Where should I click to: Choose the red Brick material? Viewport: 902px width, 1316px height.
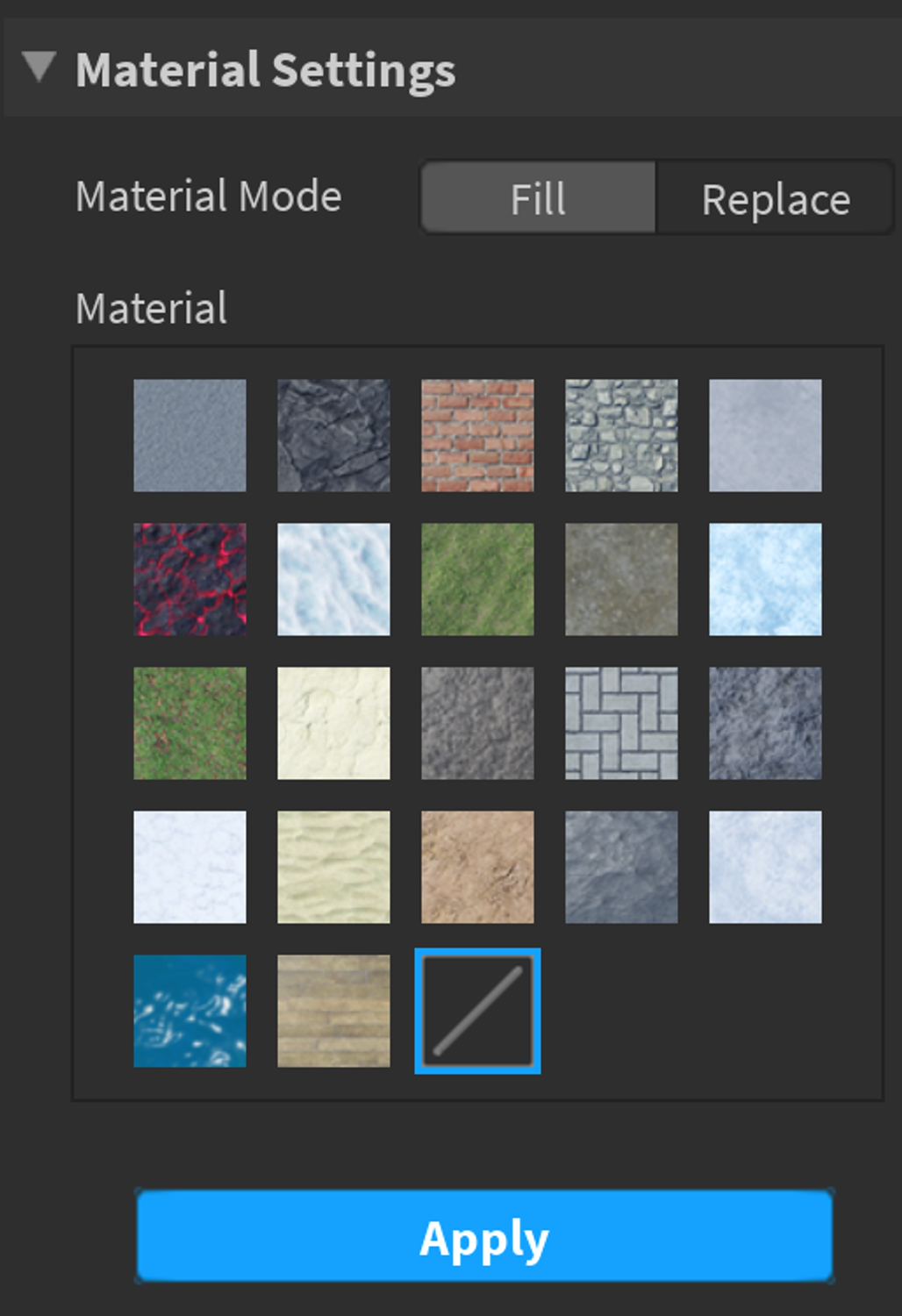pyautogui.click(x=477, y=435)
